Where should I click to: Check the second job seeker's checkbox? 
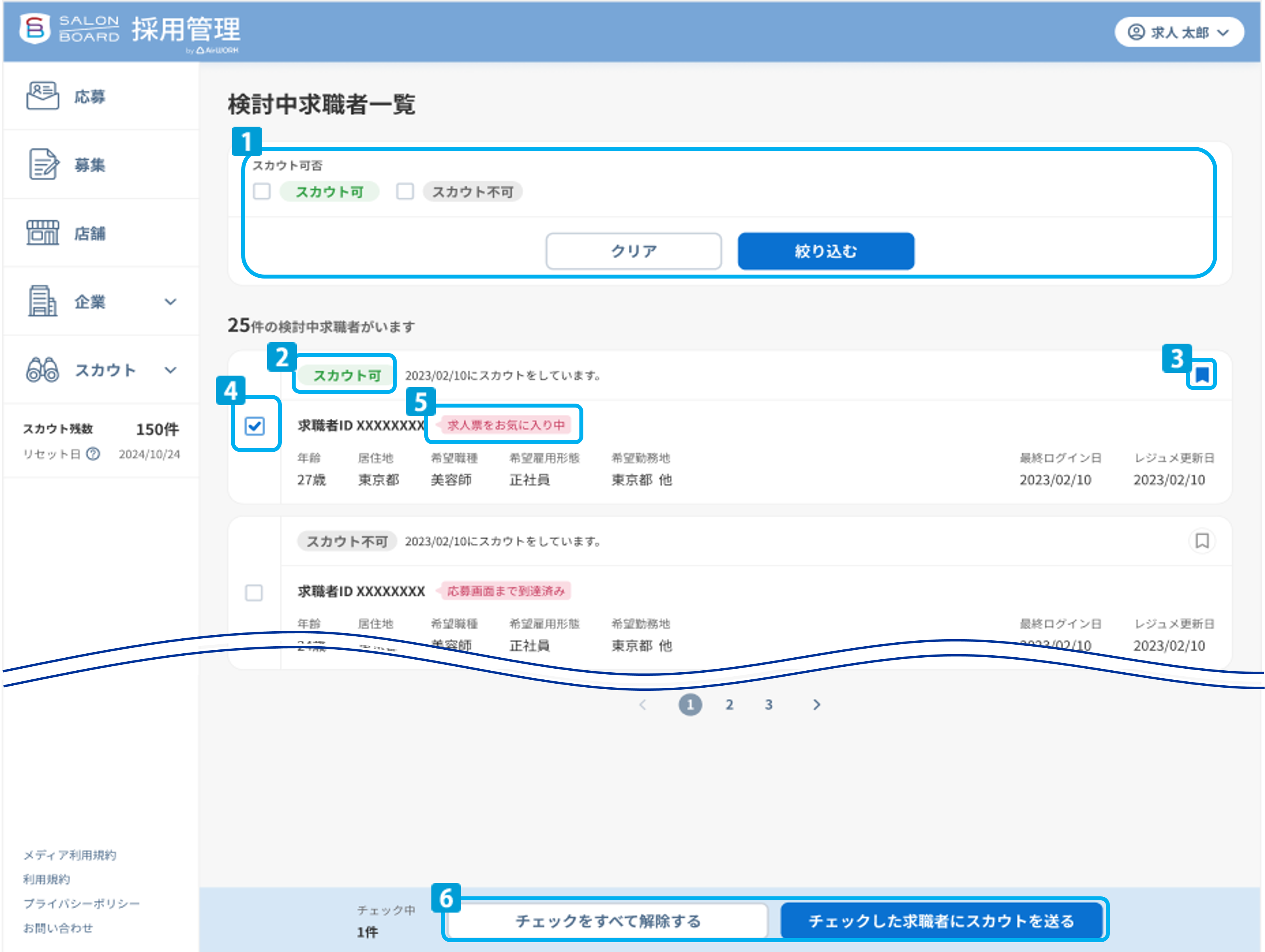[x=254, y=592]
